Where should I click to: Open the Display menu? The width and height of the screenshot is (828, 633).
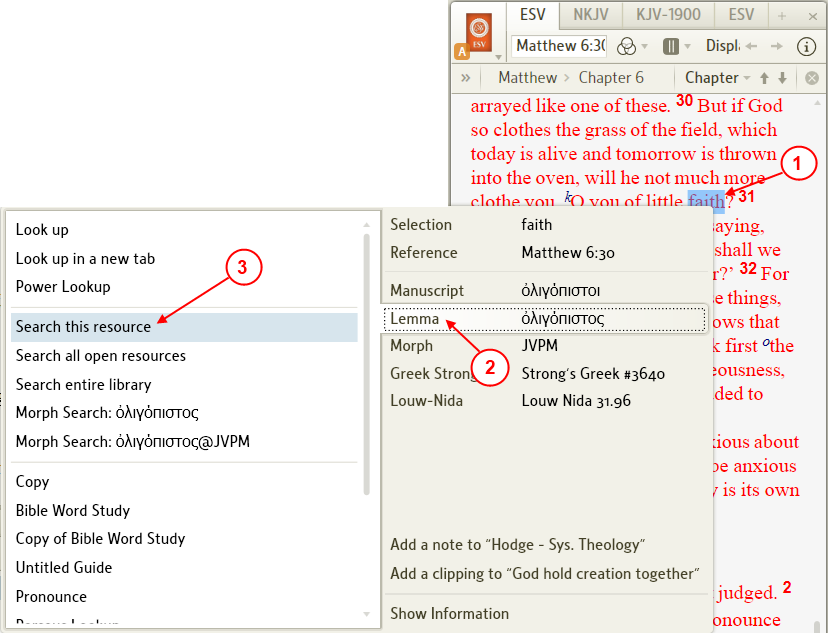pyautogui.click(x=722, y=46)
